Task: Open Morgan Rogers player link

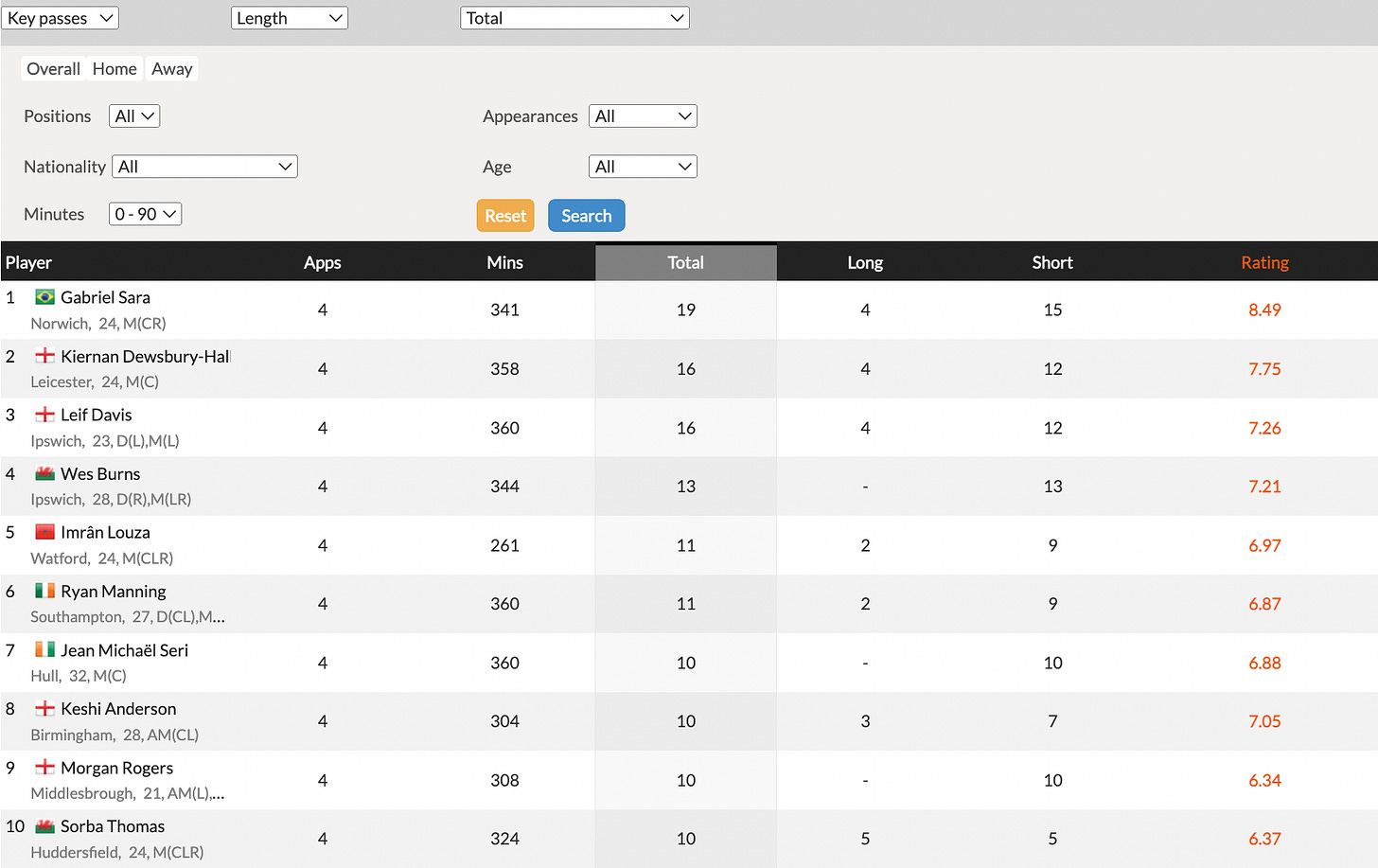Action: click(x=116, y=767)
